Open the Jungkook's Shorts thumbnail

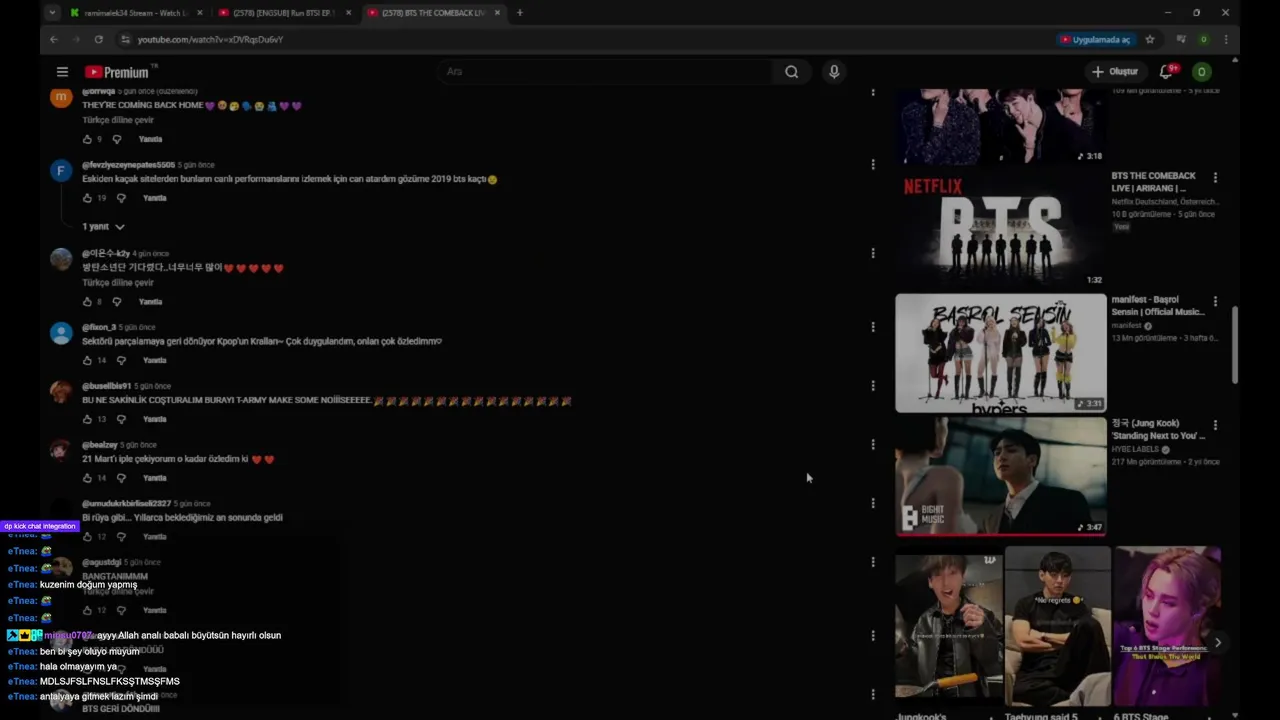(948, 626)
